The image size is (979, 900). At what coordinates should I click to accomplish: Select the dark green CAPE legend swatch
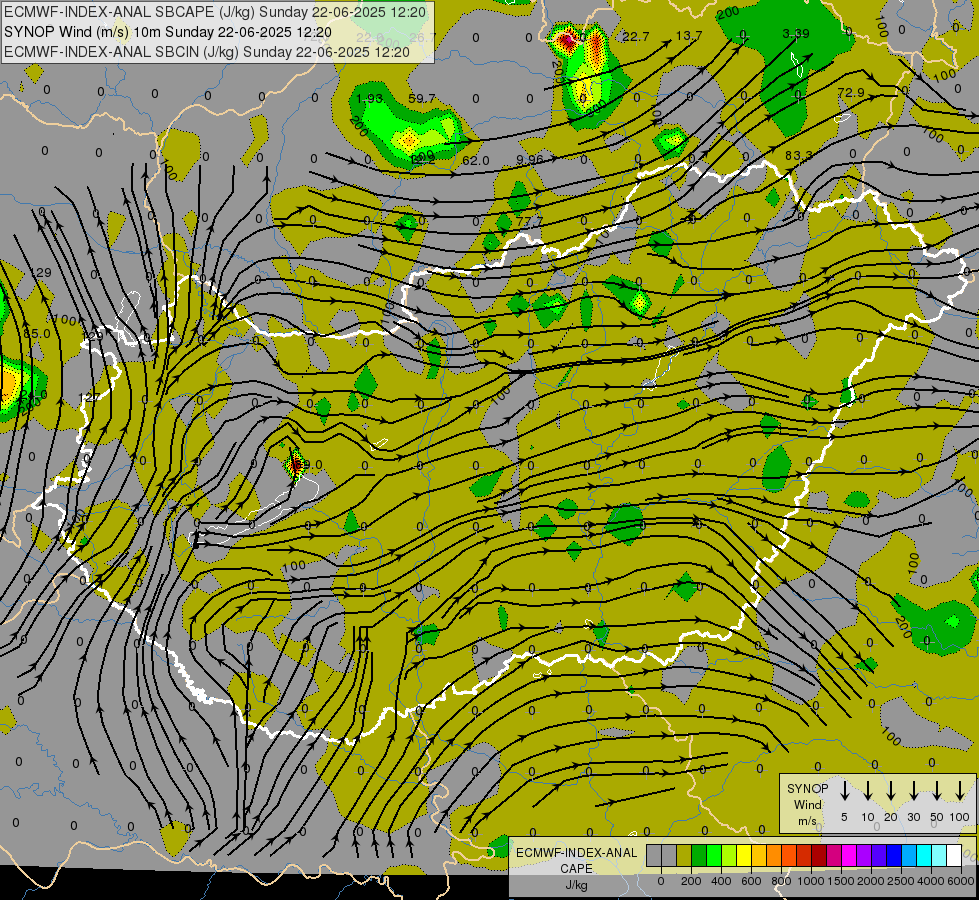tap(699, 856)
